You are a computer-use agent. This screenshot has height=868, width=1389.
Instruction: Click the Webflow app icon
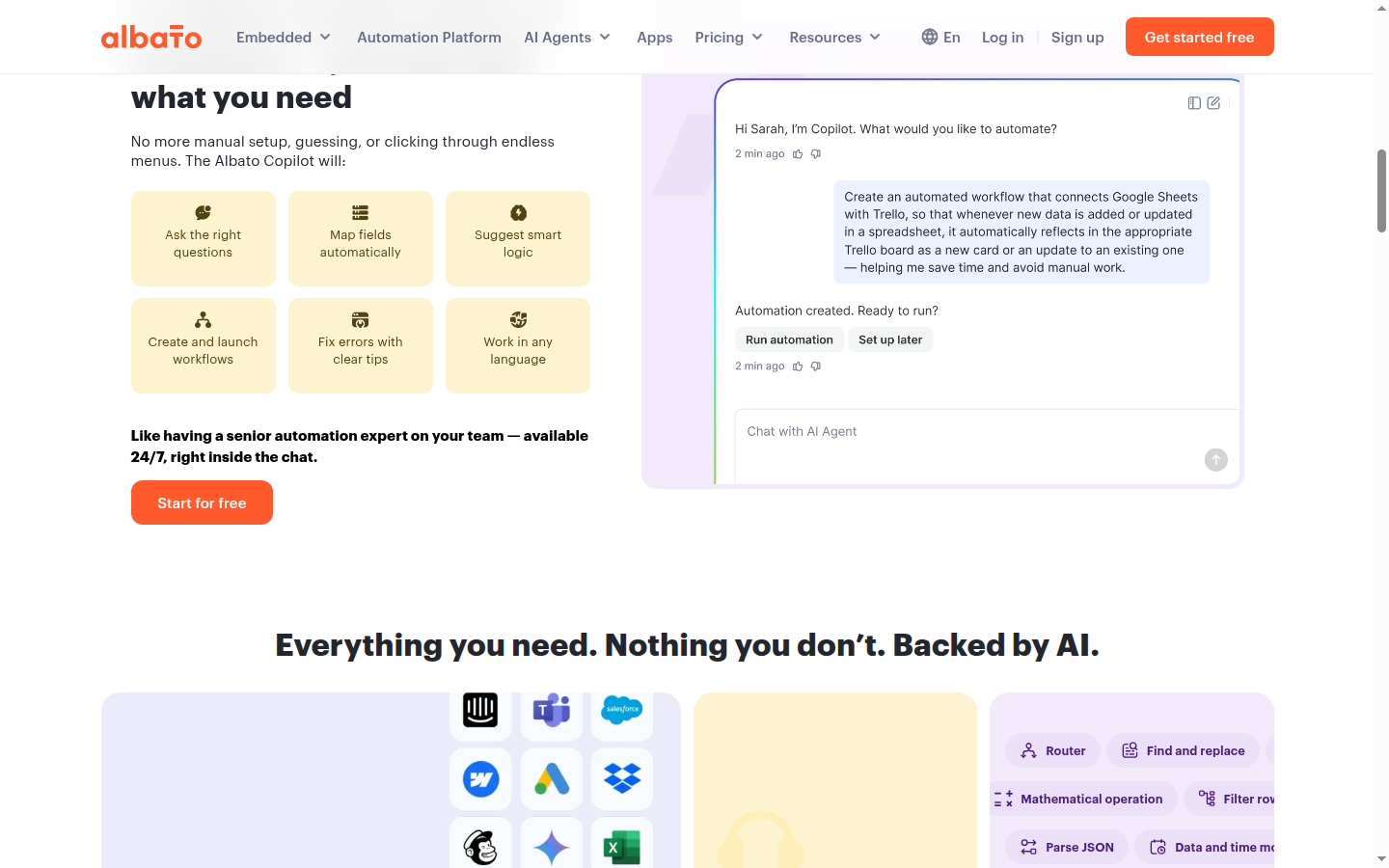pos(480,778)
